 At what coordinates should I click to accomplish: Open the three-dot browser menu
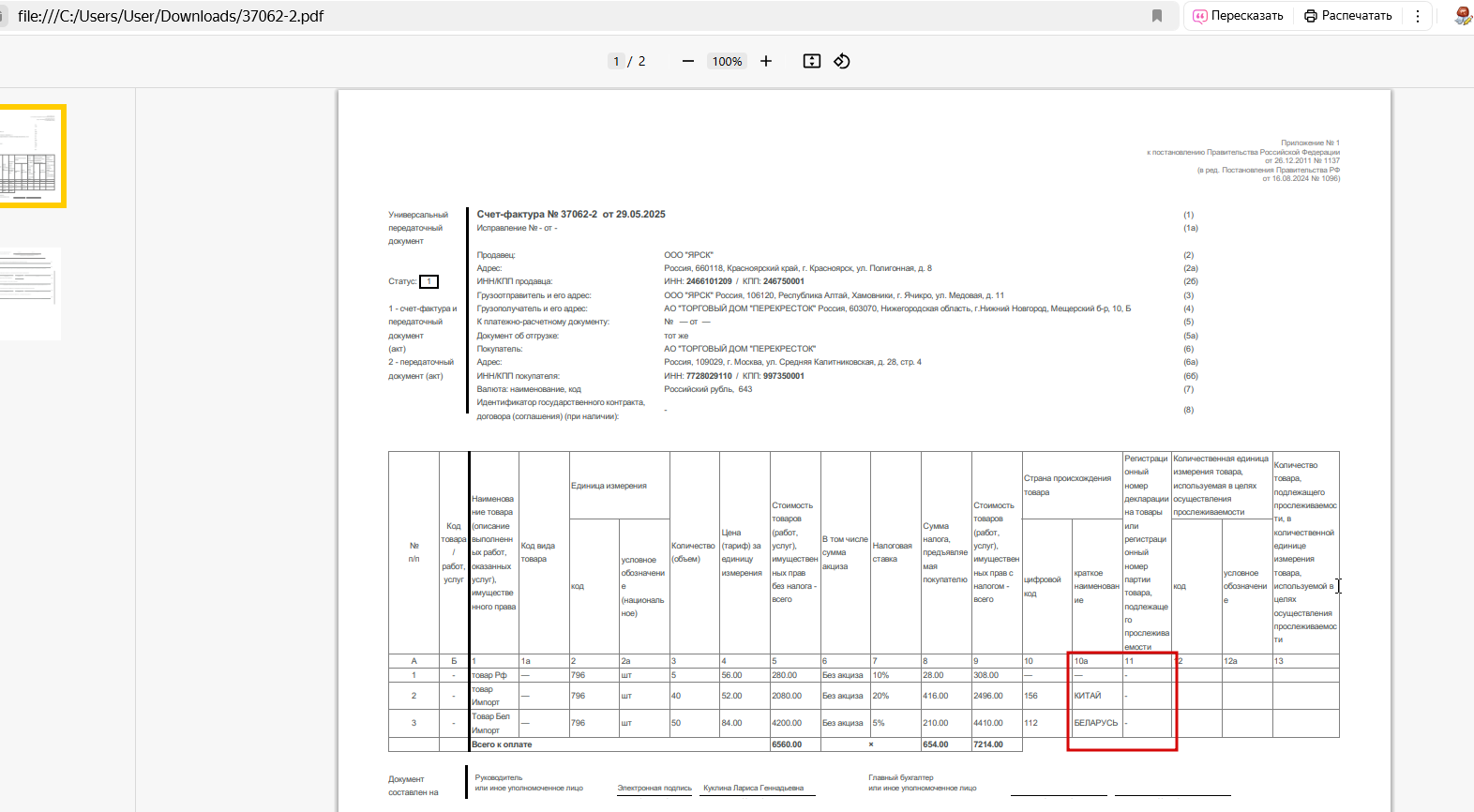point(1418,16)
